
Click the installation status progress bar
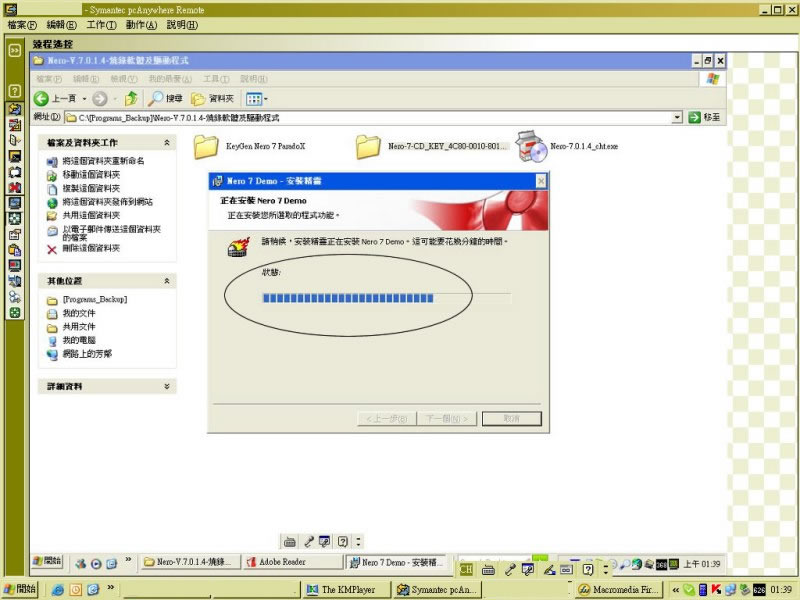click(x=386, y=298)
